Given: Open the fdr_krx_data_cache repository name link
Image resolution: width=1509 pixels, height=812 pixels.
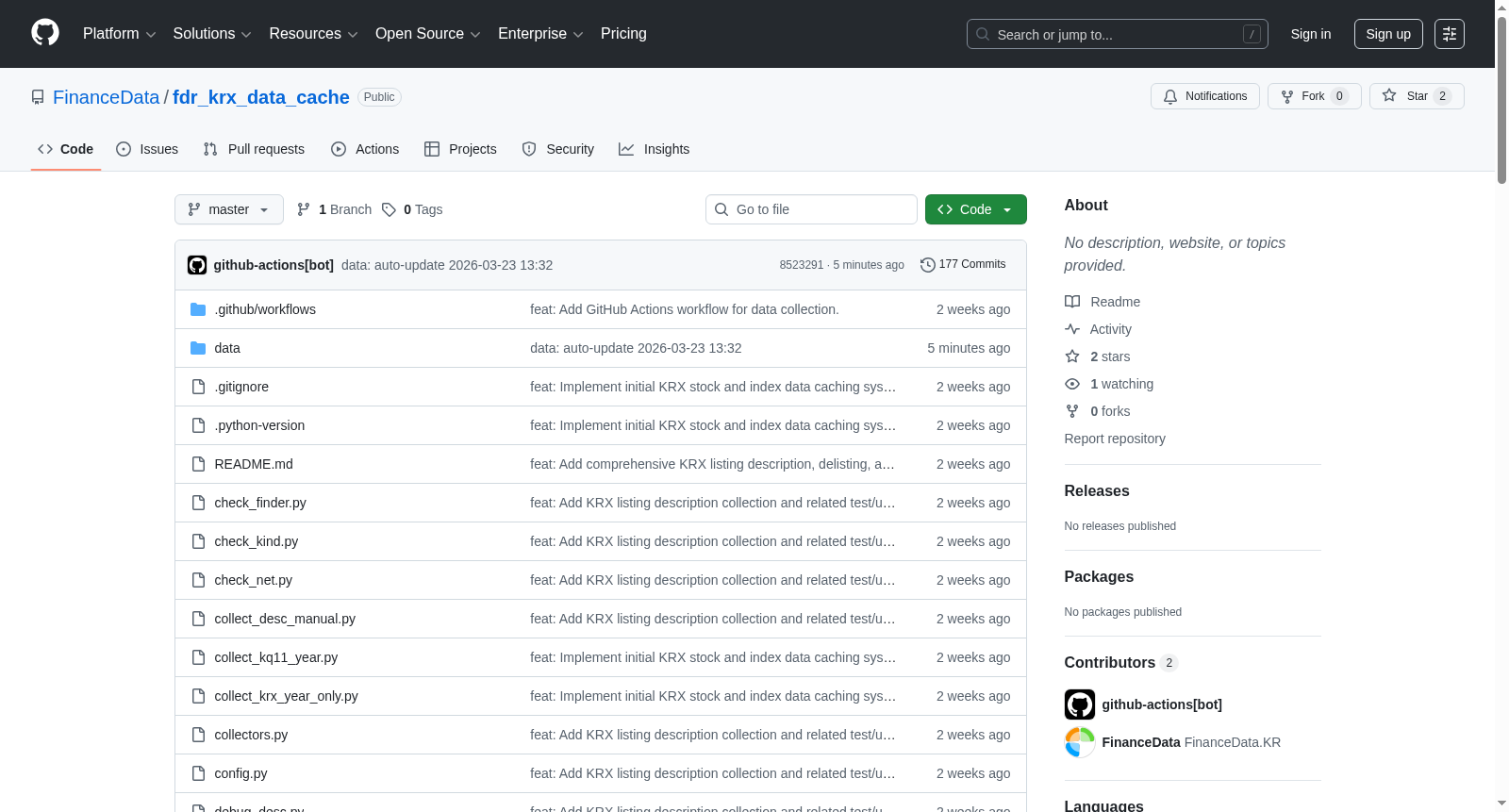Looking at the screenshot, I should (261, 97).
